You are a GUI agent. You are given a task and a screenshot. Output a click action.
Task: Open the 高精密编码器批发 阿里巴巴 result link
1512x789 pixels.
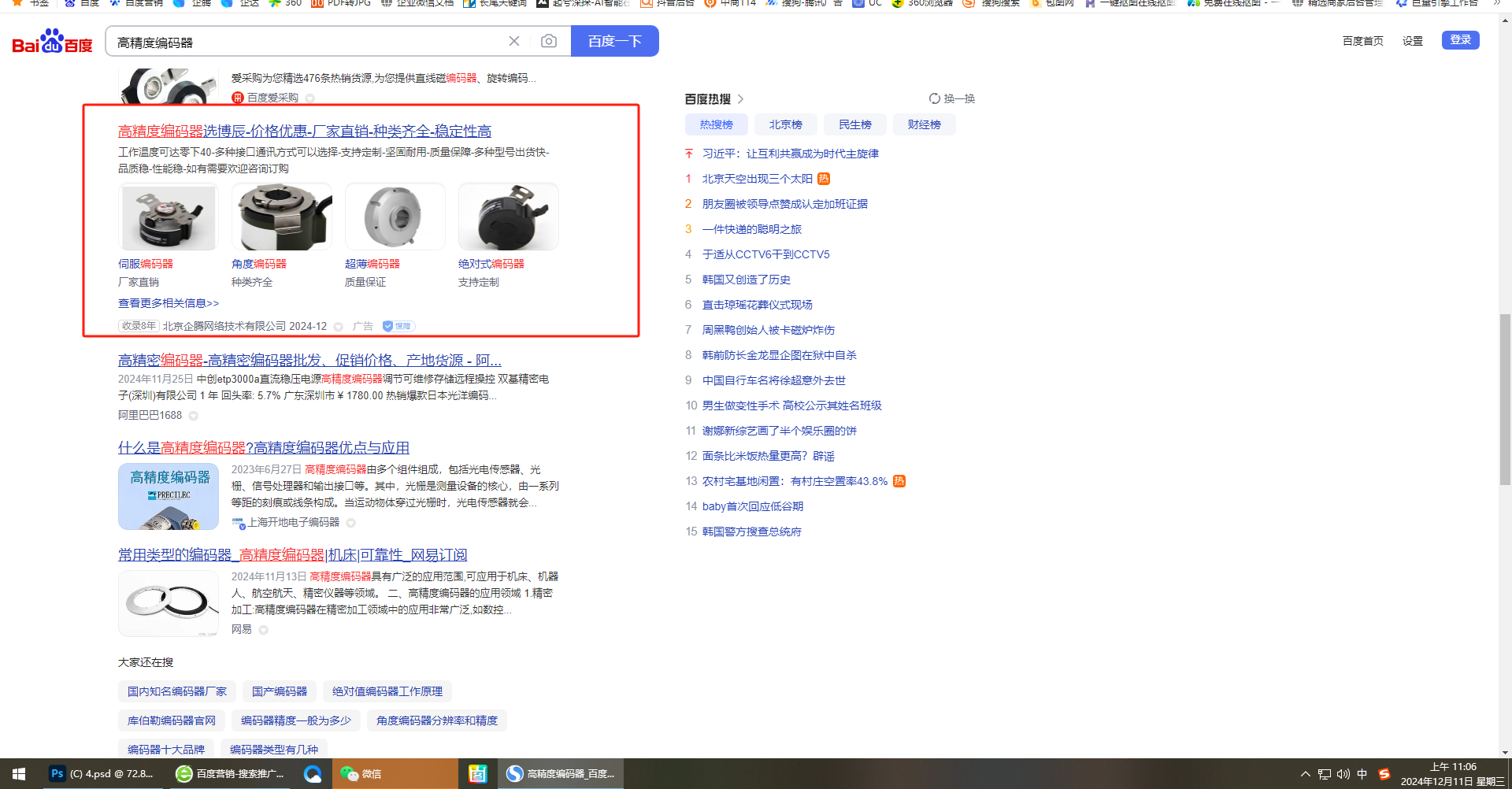309,360
